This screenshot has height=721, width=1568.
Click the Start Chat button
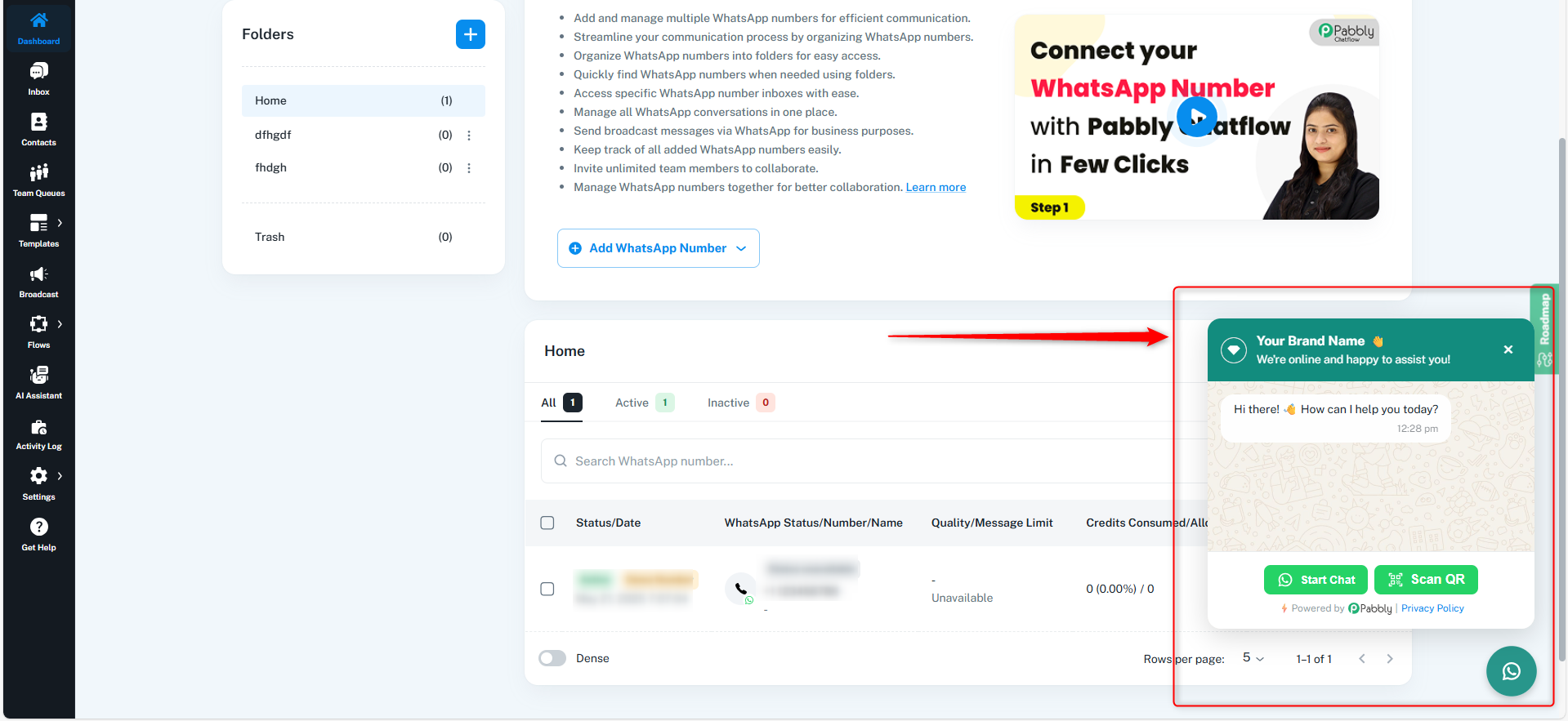tap(1316, 580)
